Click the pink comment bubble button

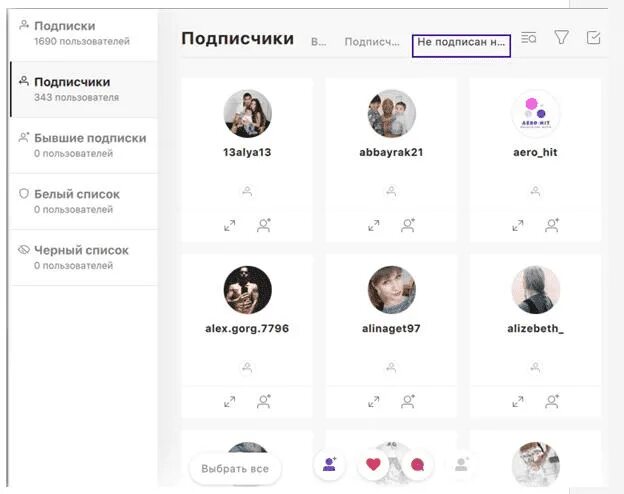coord(417,464)
